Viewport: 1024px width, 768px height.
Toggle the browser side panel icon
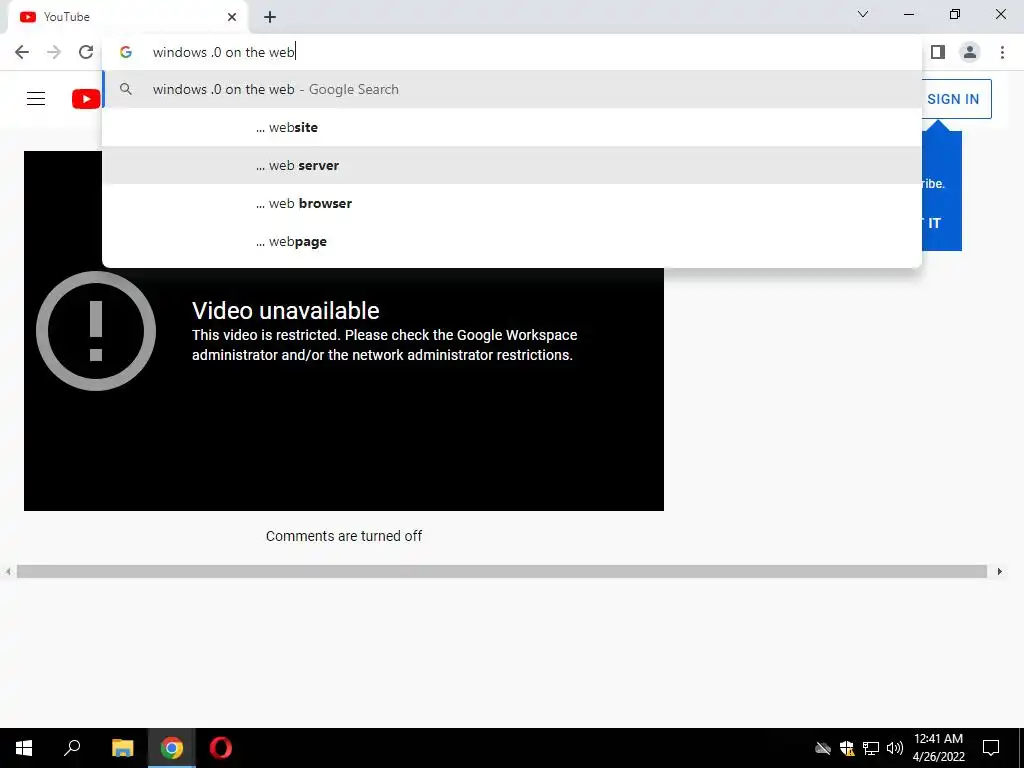pyautogui.click(x=938, y=52)
